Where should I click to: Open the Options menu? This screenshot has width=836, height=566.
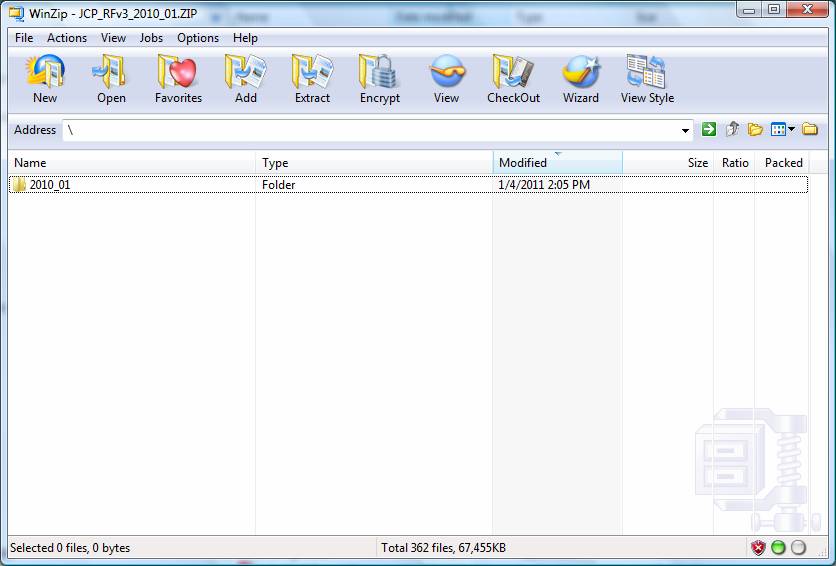coord(198,38)
